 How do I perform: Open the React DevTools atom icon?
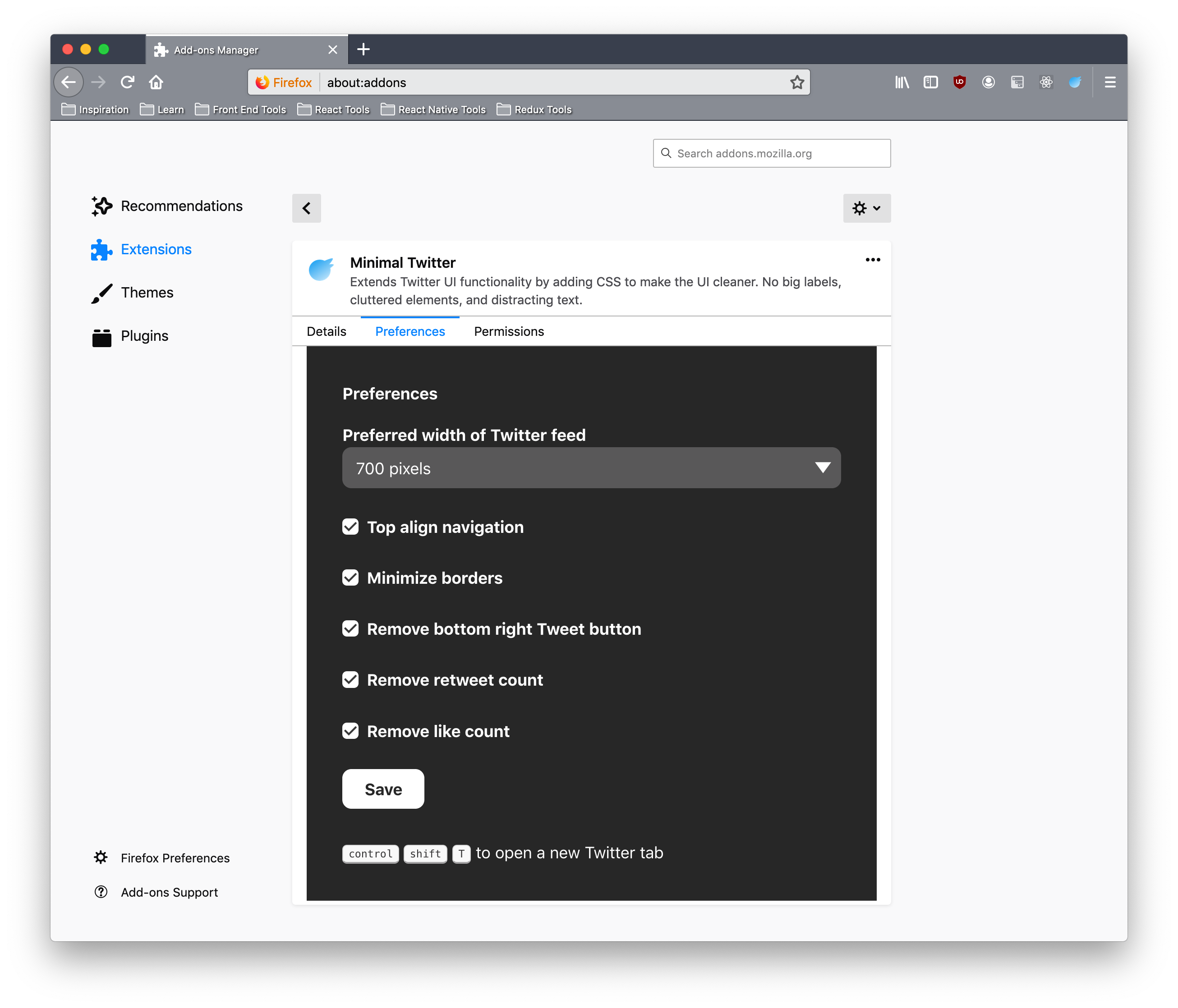(1045, 82)
